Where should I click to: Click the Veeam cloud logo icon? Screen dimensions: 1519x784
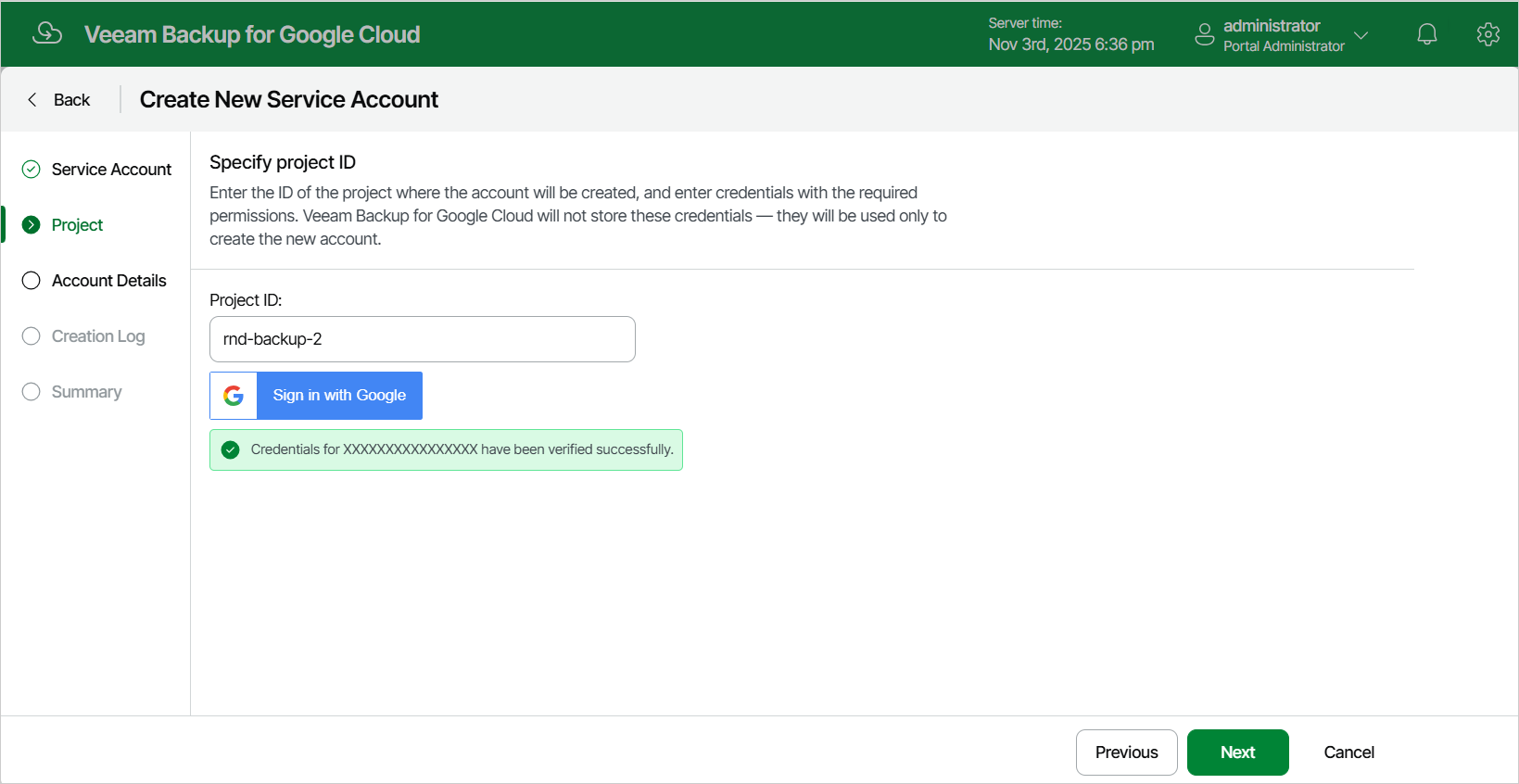point(47,33)
